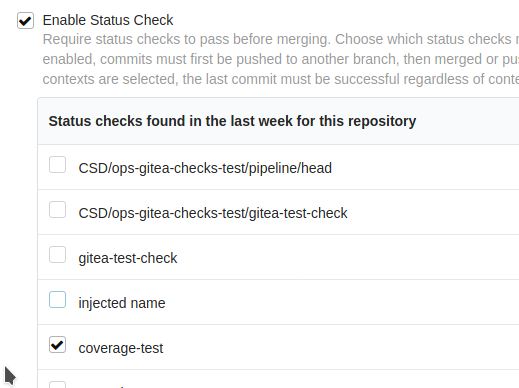Click the CSD/ops-gitea-checks-test/gitea-test-check label text
Screen dimensions: 519x388
pyautogui.click(x=213, y=213)
